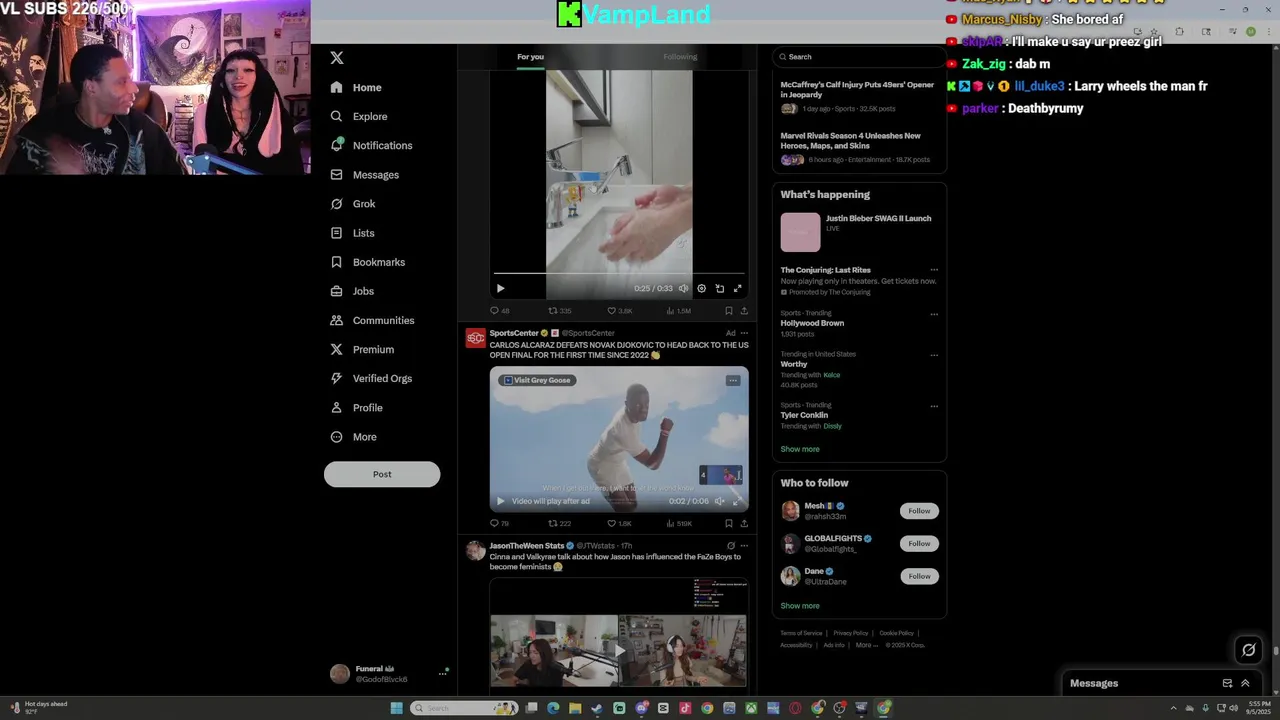
Task: Unmute the SportsCenter ad video
Action: [719, 501]
